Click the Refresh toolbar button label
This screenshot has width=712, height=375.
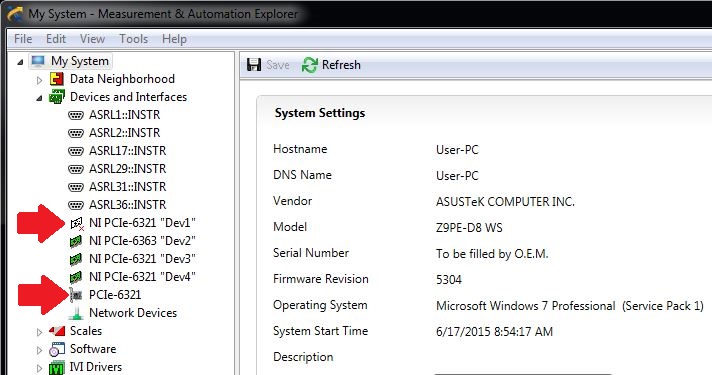(341, 65)
